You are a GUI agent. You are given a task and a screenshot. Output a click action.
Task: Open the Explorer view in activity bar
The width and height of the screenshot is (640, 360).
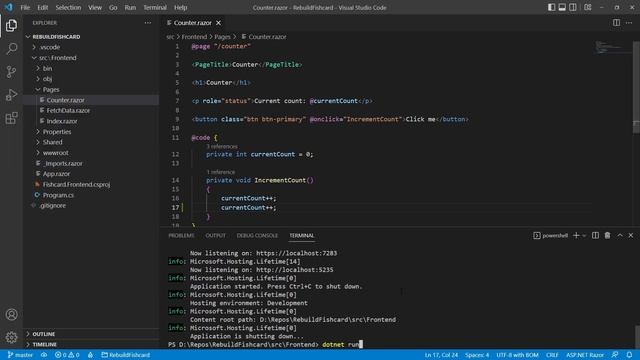click(x=11, y=26)
